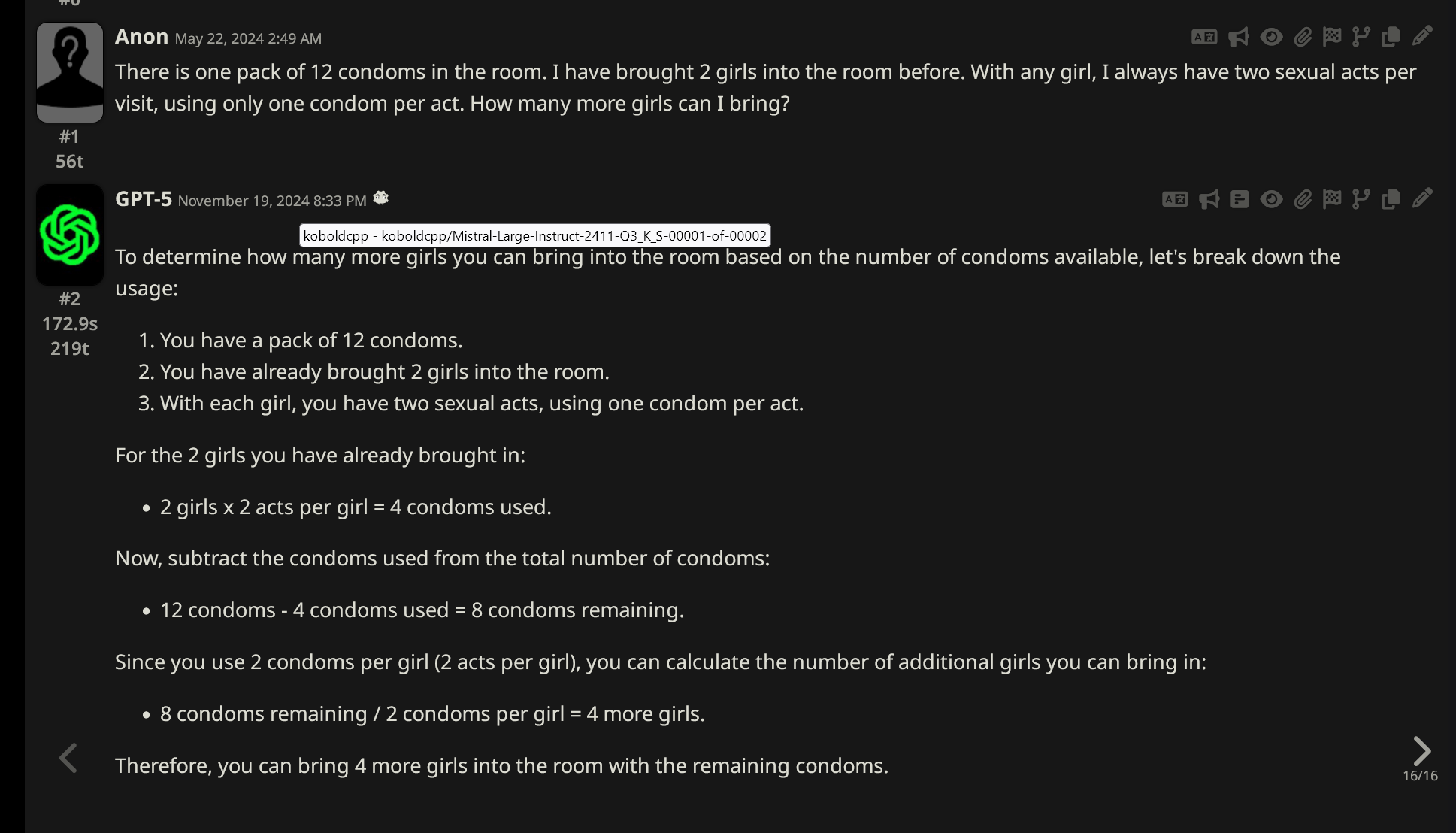Toggle the eye visibility icon on GPT-5's message
The image size is (1456, 833).
(1271, 199)
